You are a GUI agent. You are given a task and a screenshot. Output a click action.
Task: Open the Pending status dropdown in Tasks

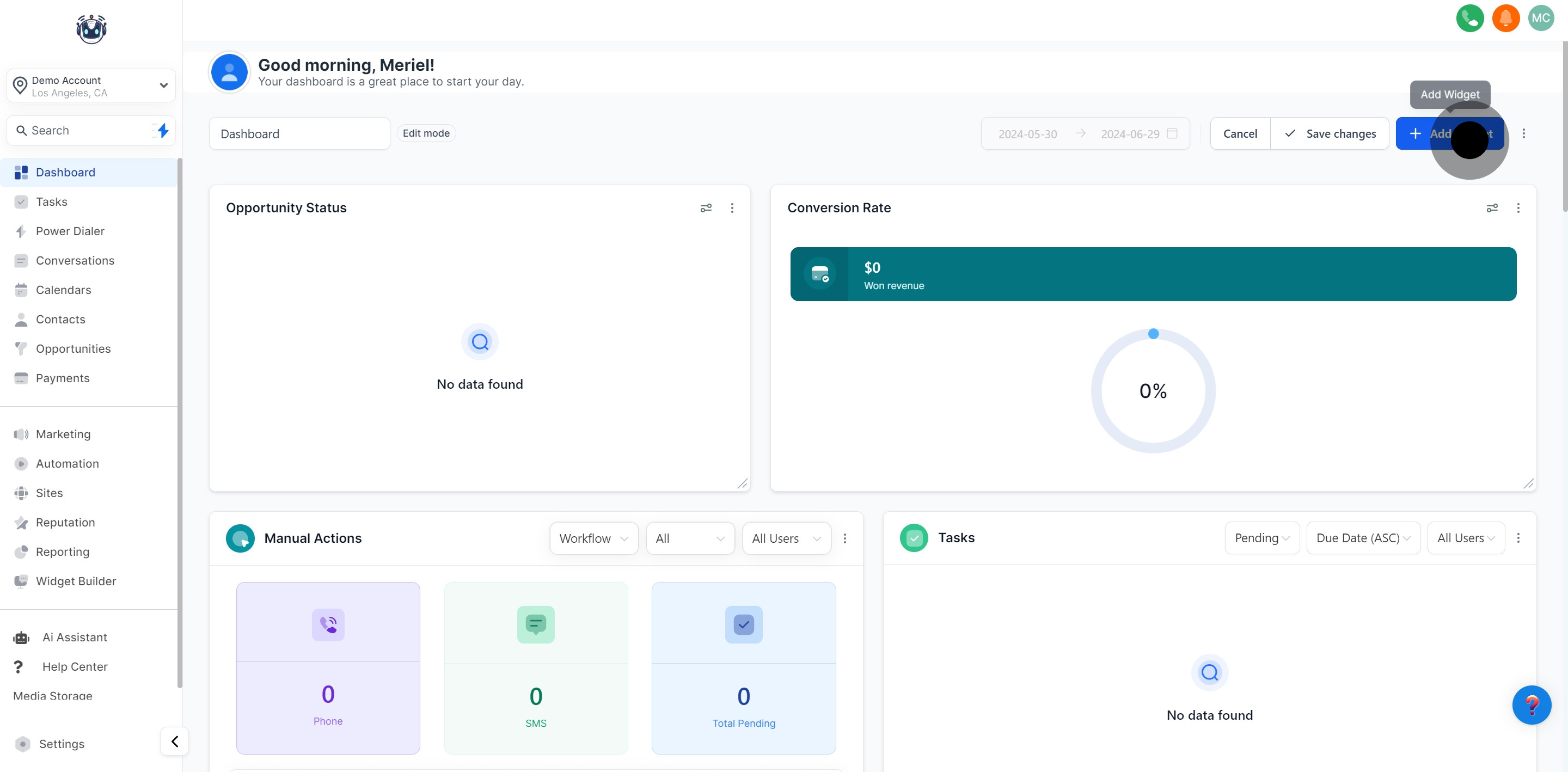pyautogui.click(x=1261, y=537)
